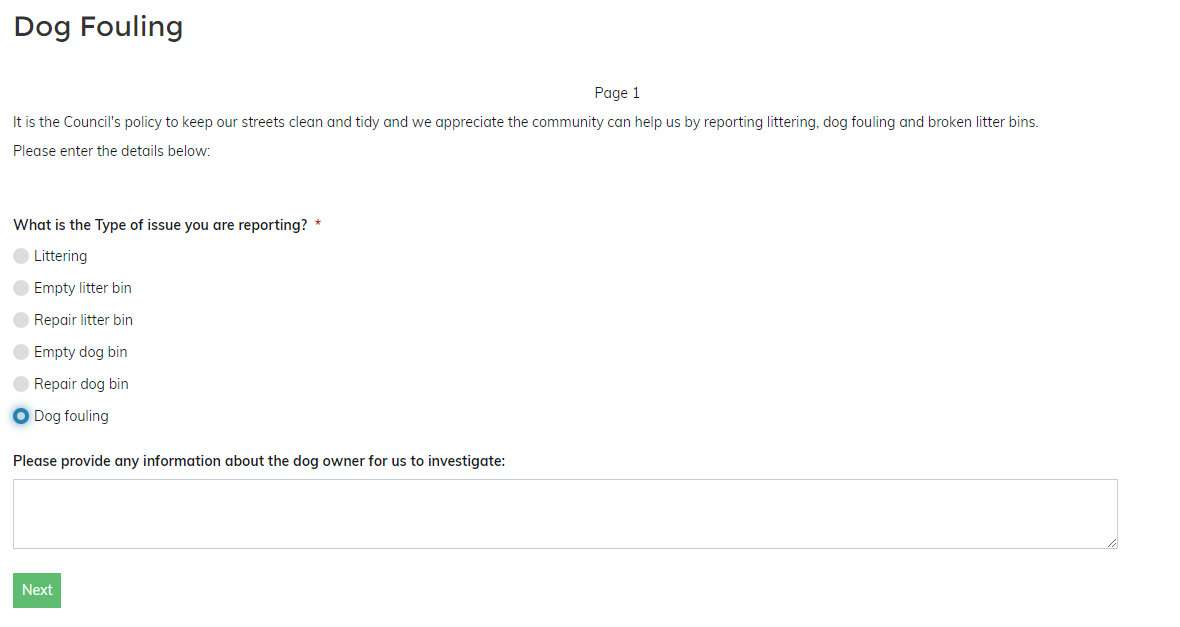Click the 'Littering' option label text

[60, 256]
